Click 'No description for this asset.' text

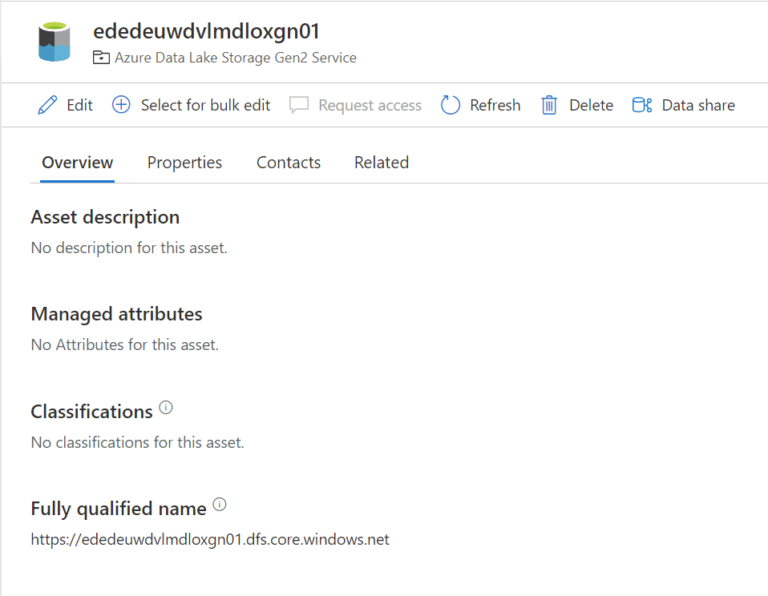(129, 248)
